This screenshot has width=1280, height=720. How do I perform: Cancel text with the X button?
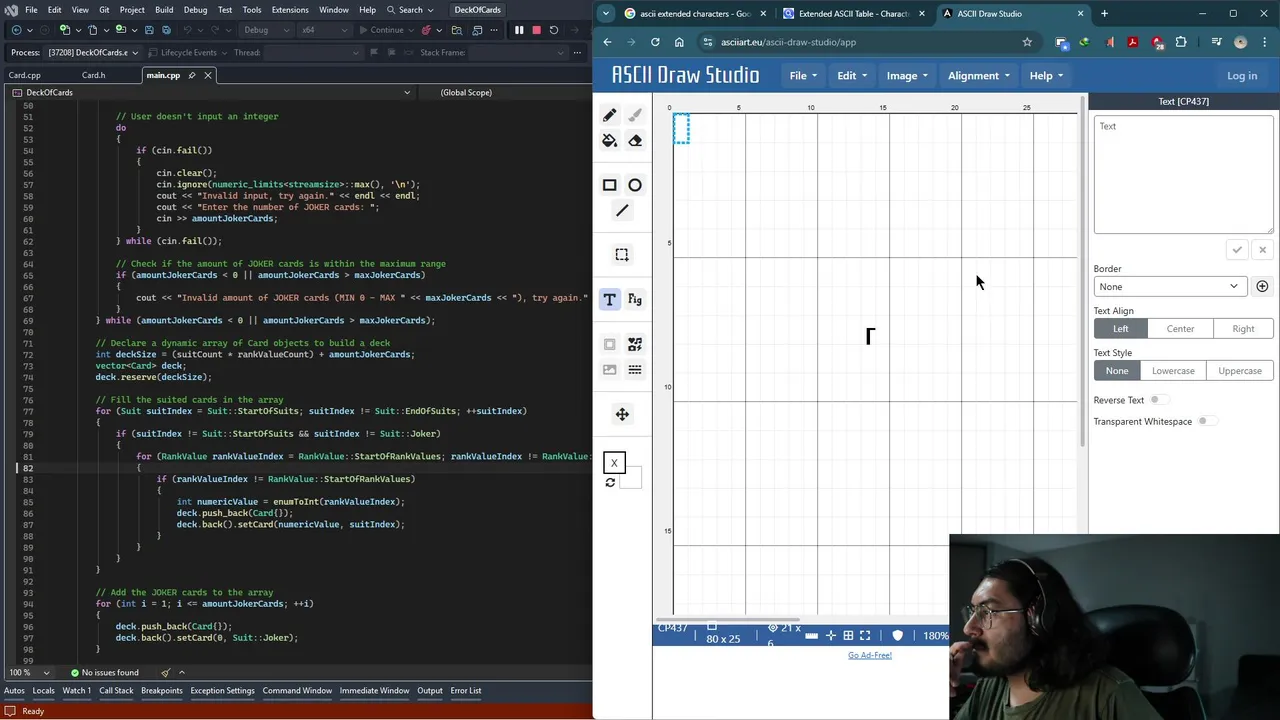[1262, 250]
